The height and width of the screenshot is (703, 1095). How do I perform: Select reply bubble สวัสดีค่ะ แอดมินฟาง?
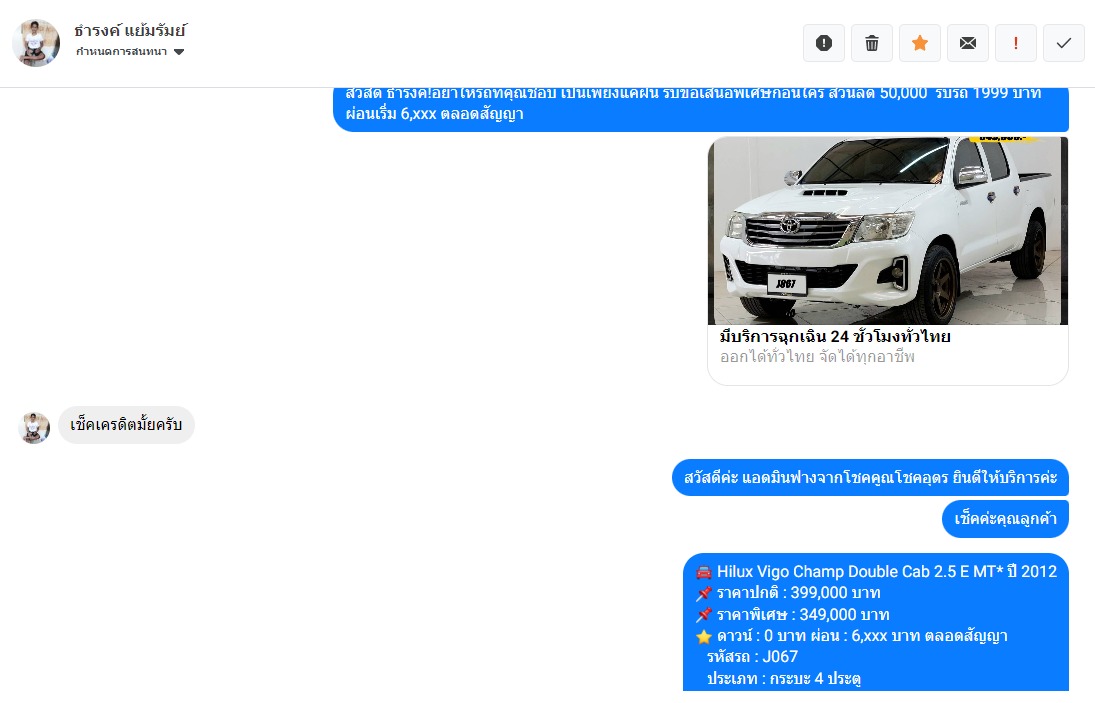[870, 478]
